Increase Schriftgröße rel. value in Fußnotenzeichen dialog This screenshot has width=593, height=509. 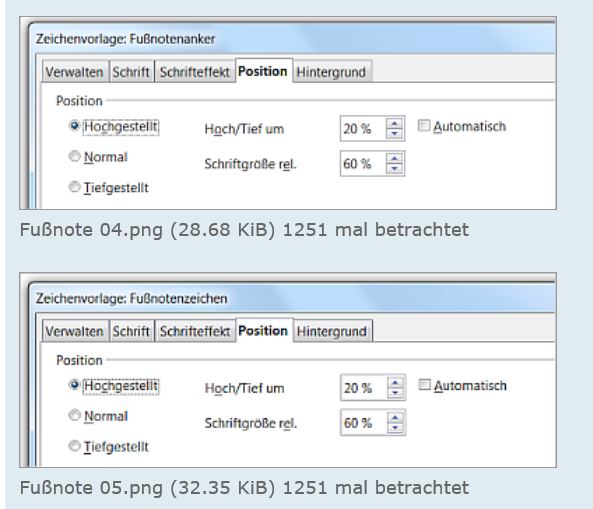[395, 417]
